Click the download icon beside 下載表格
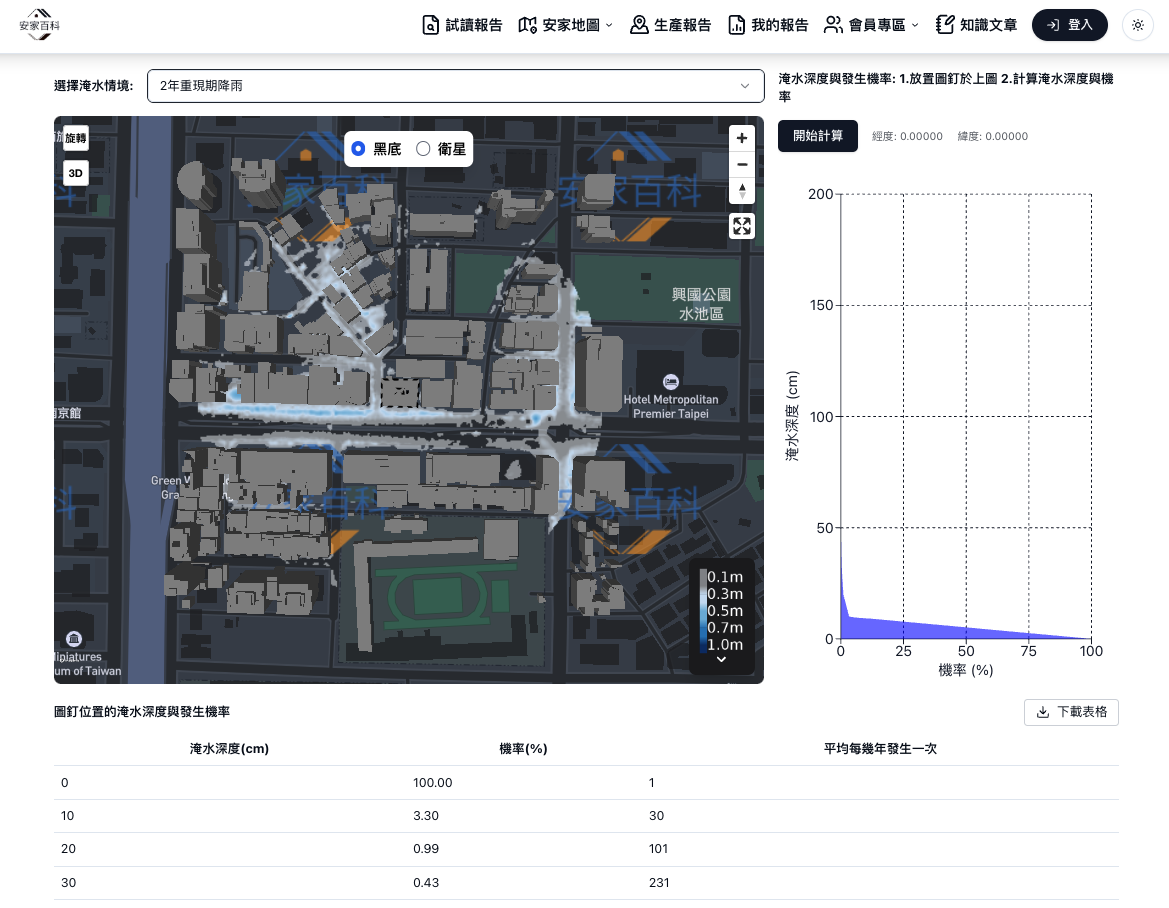The image size is (1169, 908). tap(1044, 712)
